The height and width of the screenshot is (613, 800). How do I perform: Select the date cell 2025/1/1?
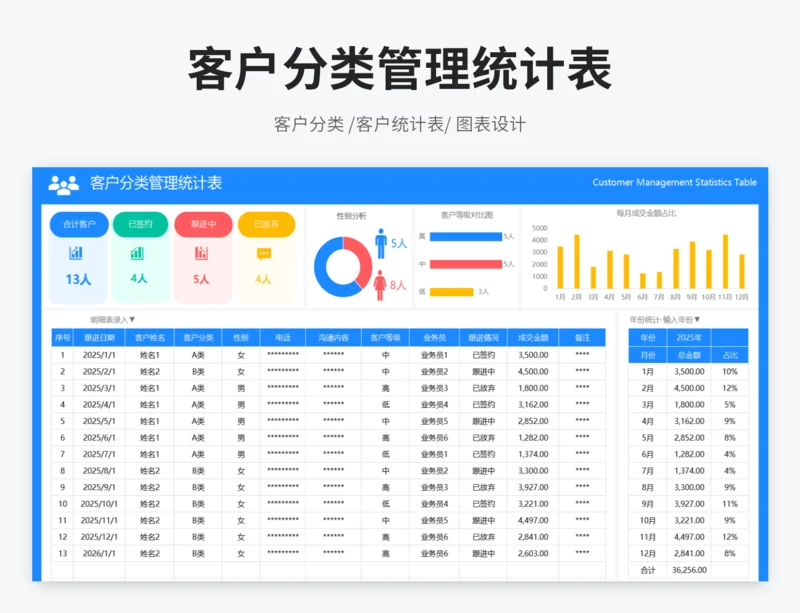click(99, 355)
